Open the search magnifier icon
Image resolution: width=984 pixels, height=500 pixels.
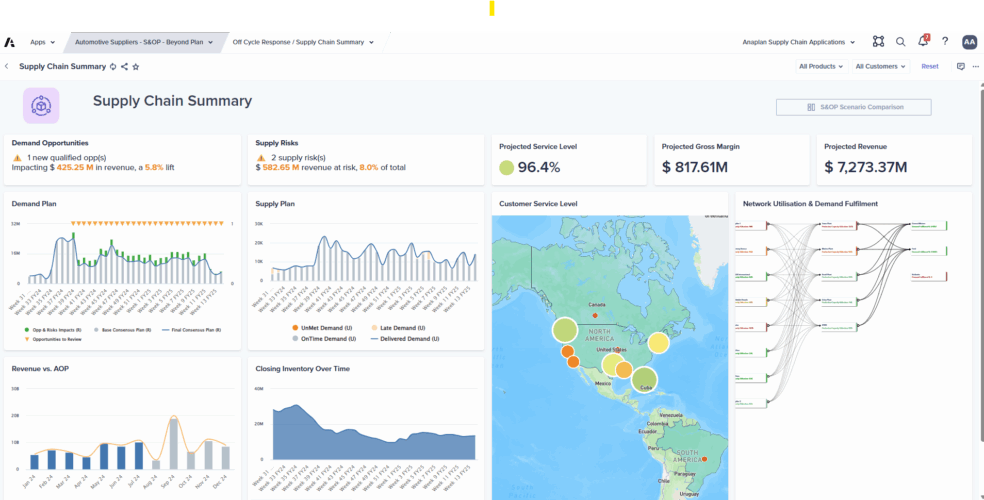tap(900, 42)
